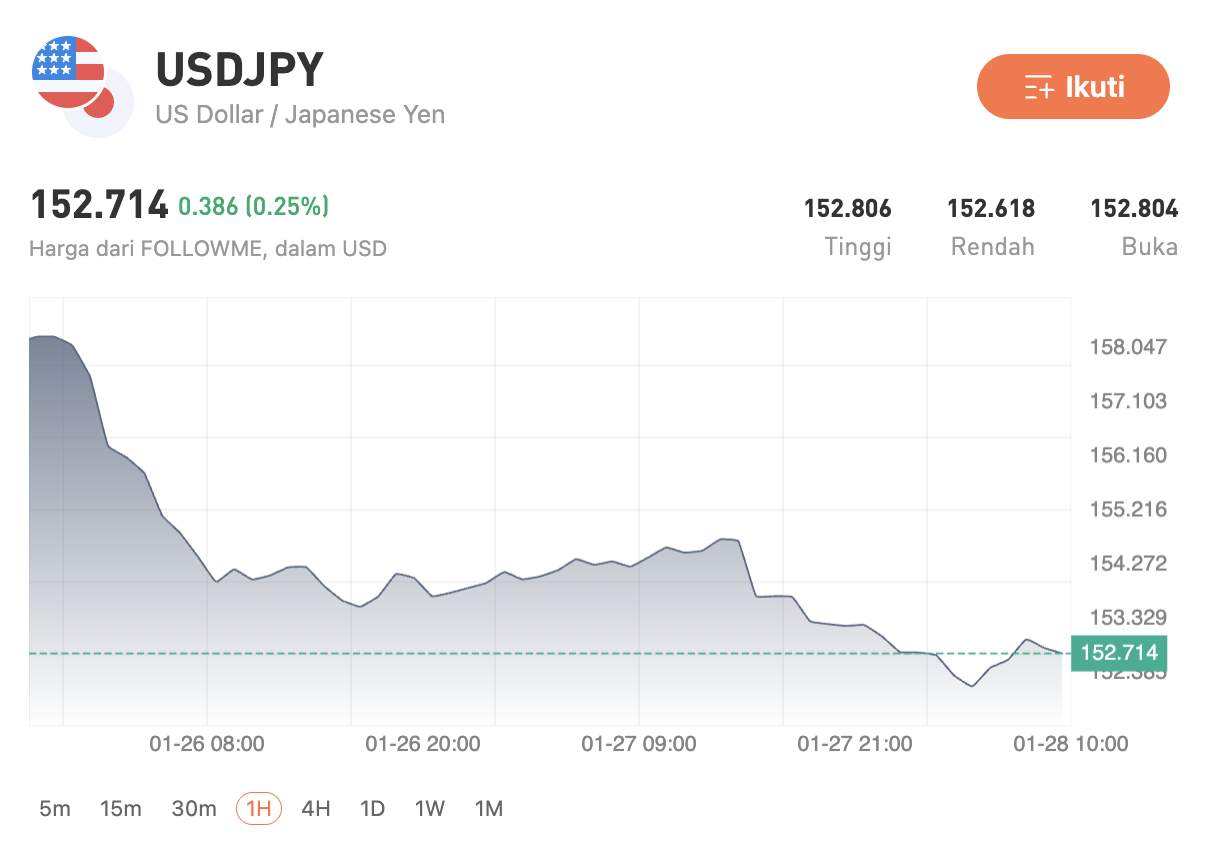Open the 4H chart view
Screen dimensions: 1206x844
(x=315, y=809)
